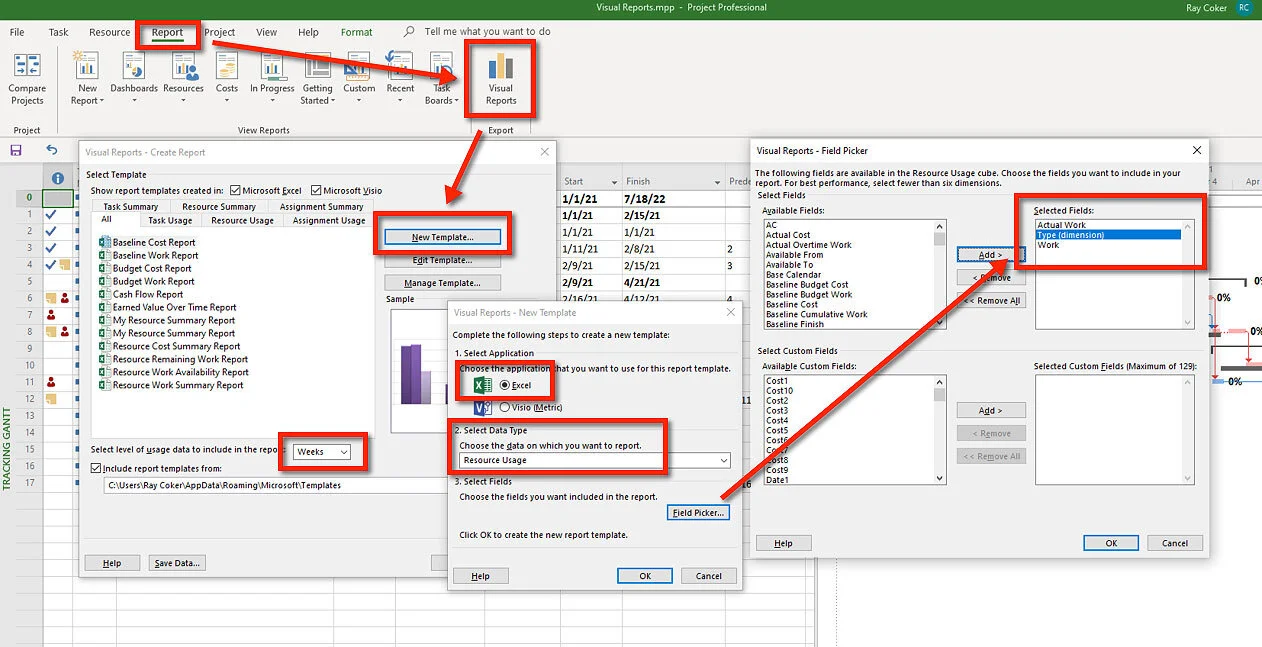Select Cash Flow Report template
The height and width of the screenshot is (647, 1262).
point(147,294)
